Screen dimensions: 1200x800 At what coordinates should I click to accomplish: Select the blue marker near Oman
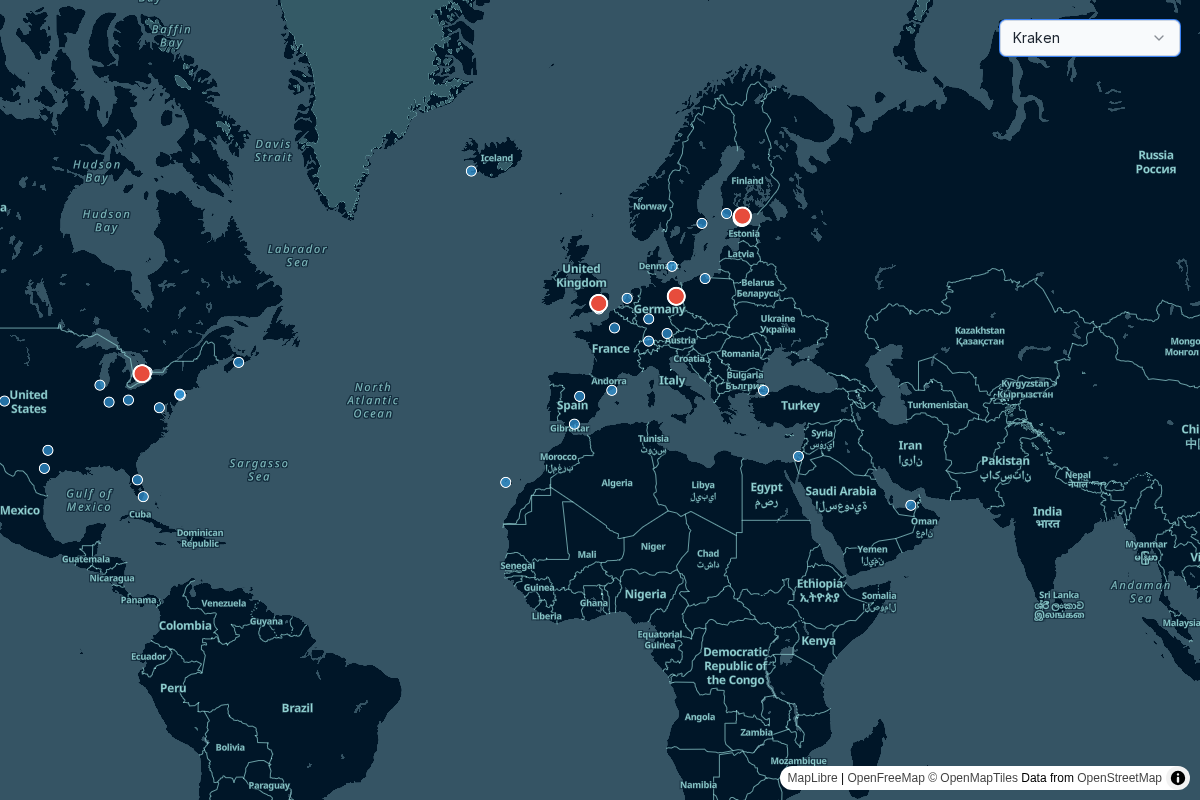(x=911, y=505)
